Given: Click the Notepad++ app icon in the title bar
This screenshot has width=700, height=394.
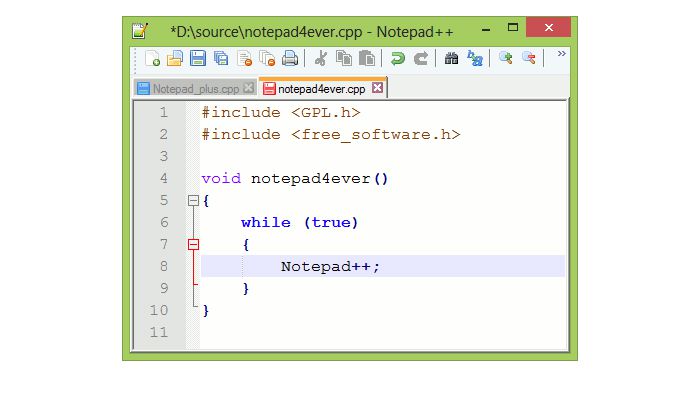Looking at the screenshot, I should (x=140, y=30).
